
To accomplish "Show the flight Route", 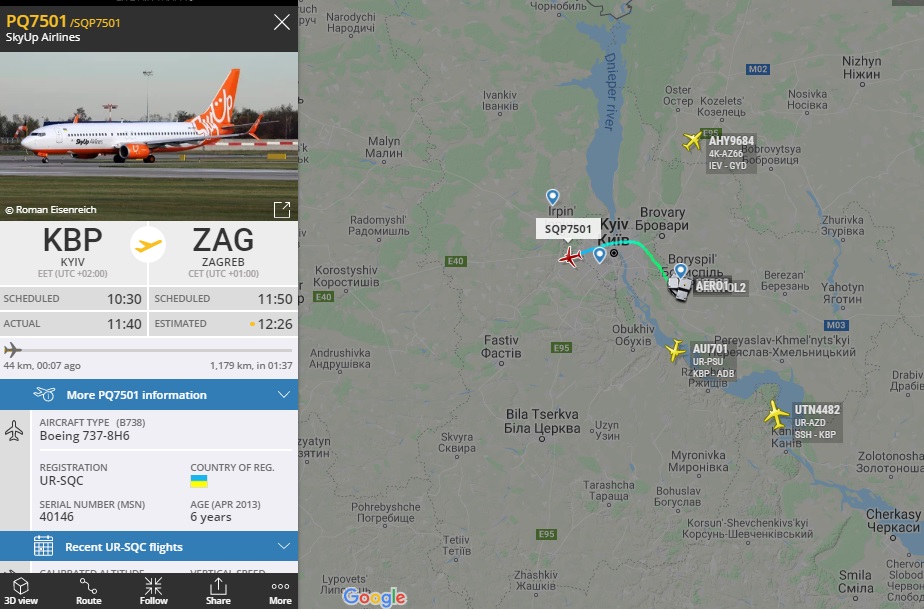I will [x=88, y=591].
